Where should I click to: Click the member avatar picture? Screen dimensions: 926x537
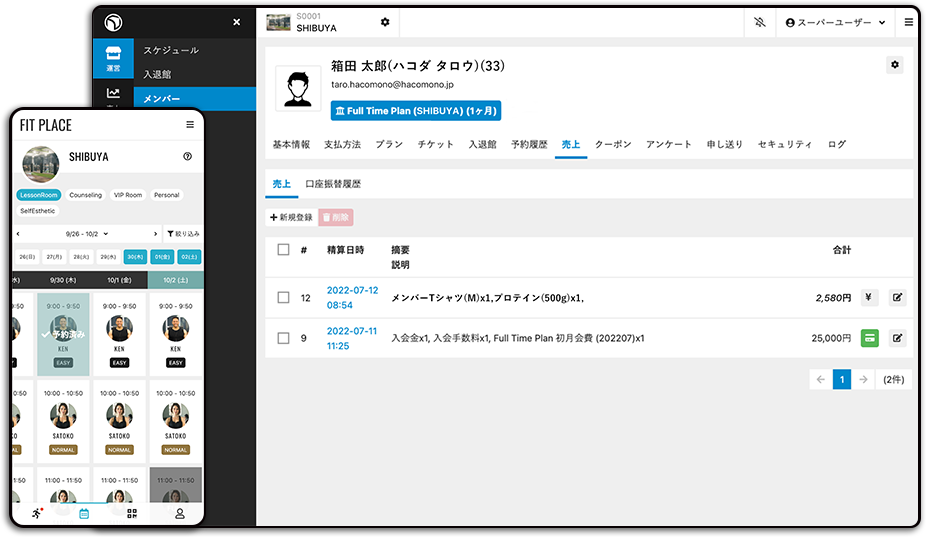pos(298,88)
